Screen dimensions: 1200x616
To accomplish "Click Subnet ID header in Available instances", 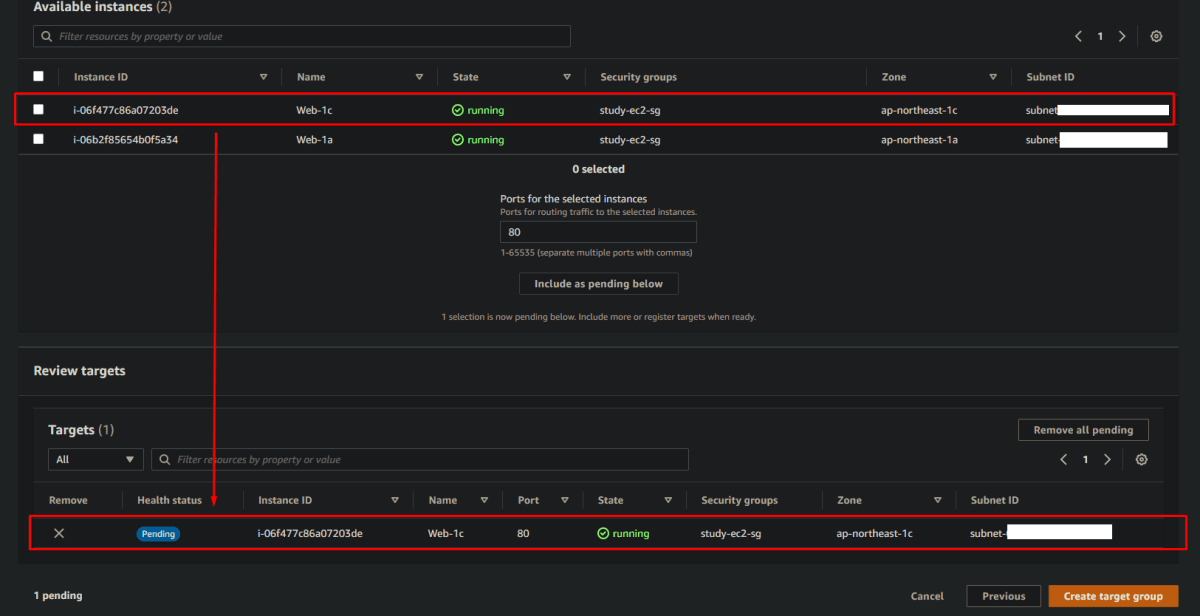I will [1050, 77].
